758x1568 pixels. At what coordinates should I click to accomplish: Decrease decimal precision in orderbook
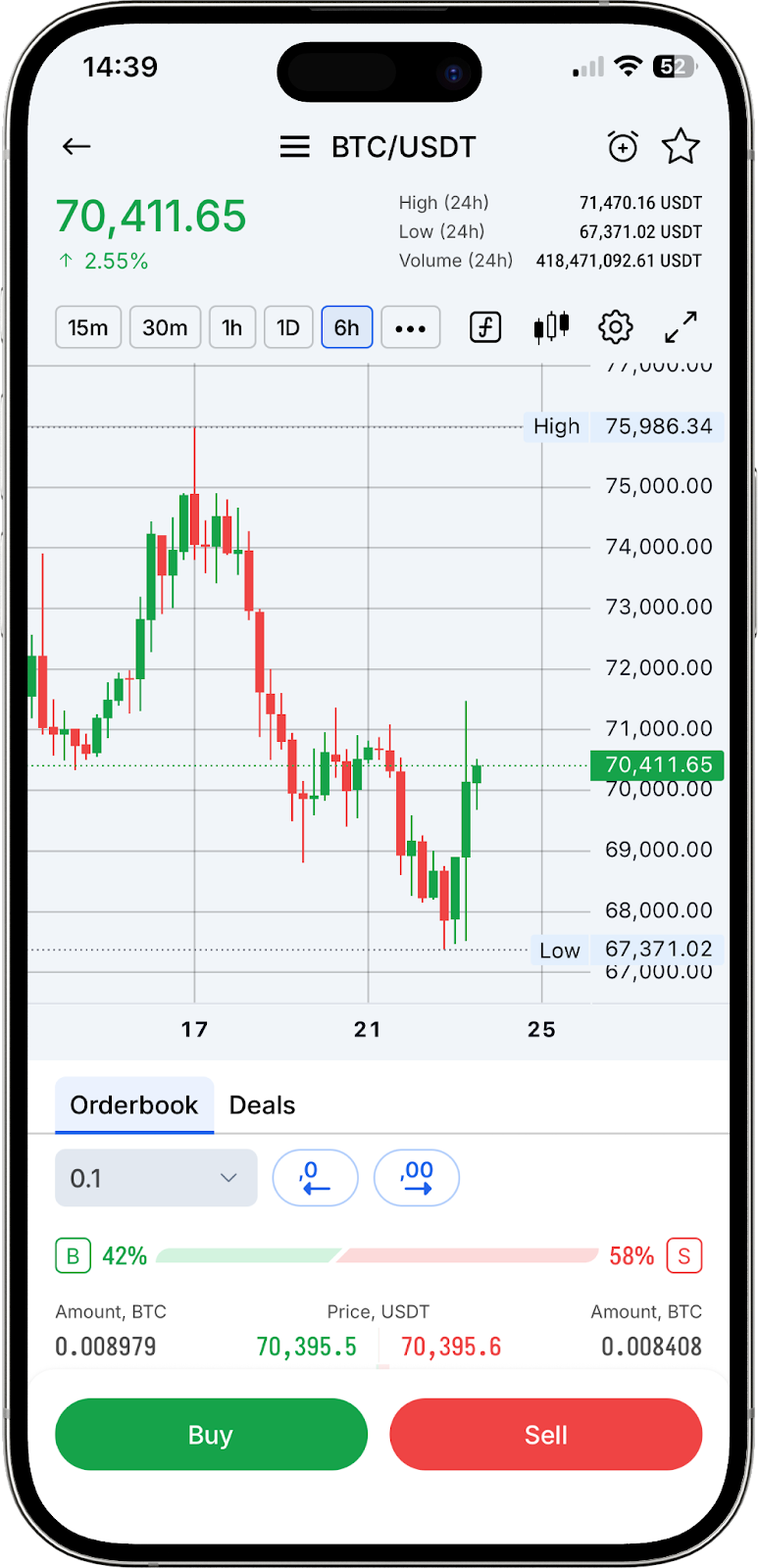tap(315, 1178)
